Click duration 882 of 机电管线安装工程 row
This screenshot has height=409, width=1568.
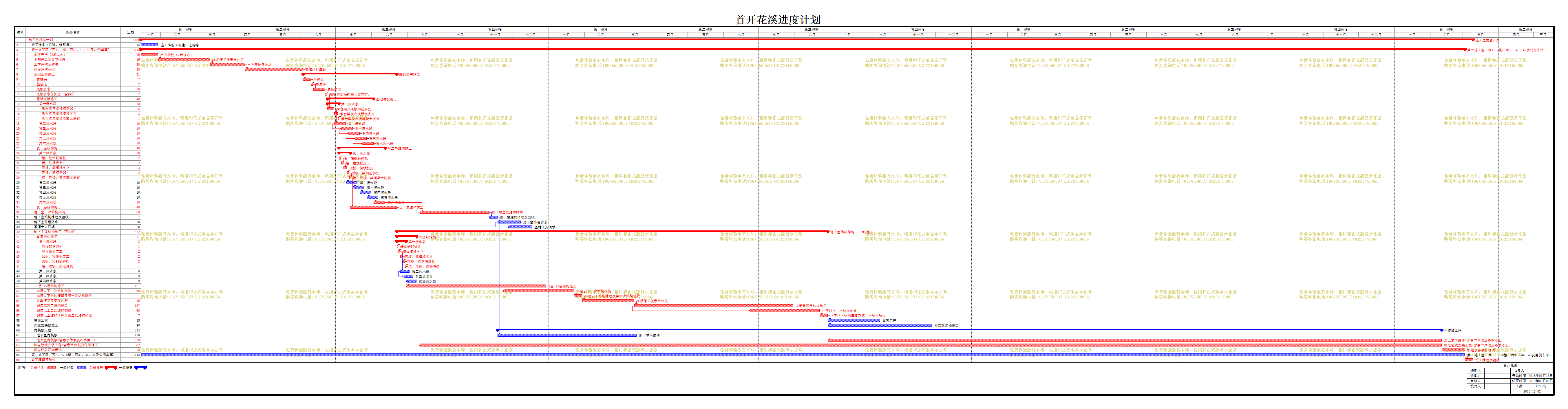pyautogui.click(x=137, y=345)
